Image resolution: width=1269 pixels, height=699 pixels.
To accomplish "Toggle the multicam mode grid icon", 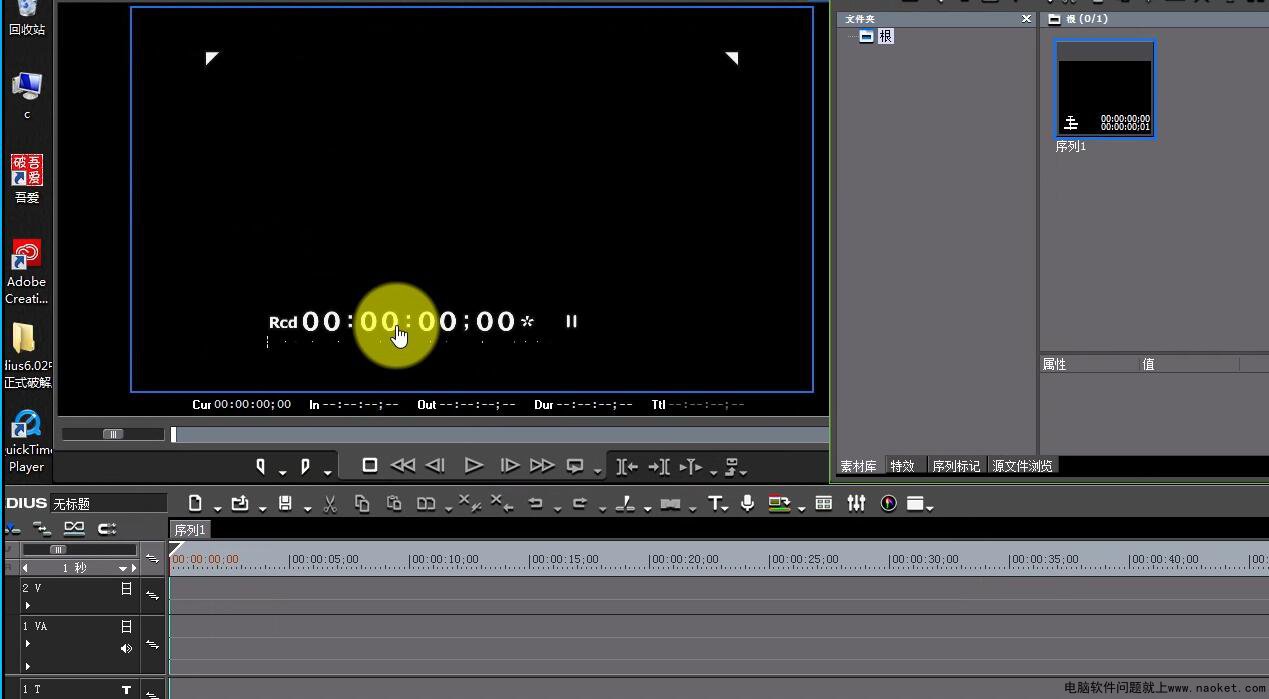I will point(824,503).
